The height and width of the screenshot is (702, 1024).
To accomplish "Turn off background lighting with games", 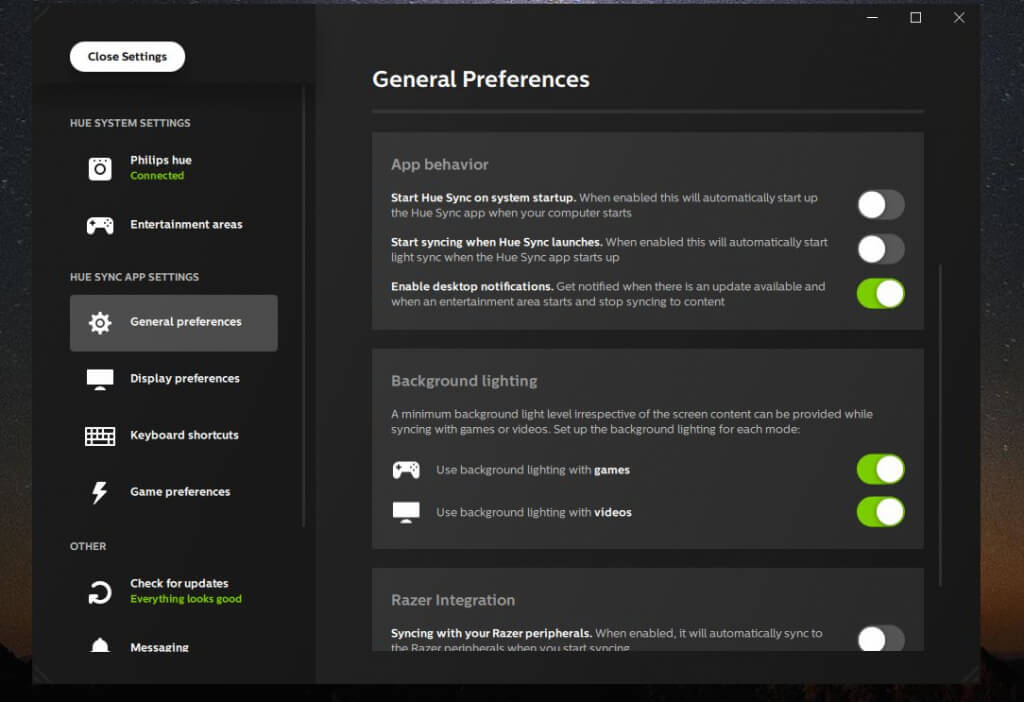I will (880, 469).
